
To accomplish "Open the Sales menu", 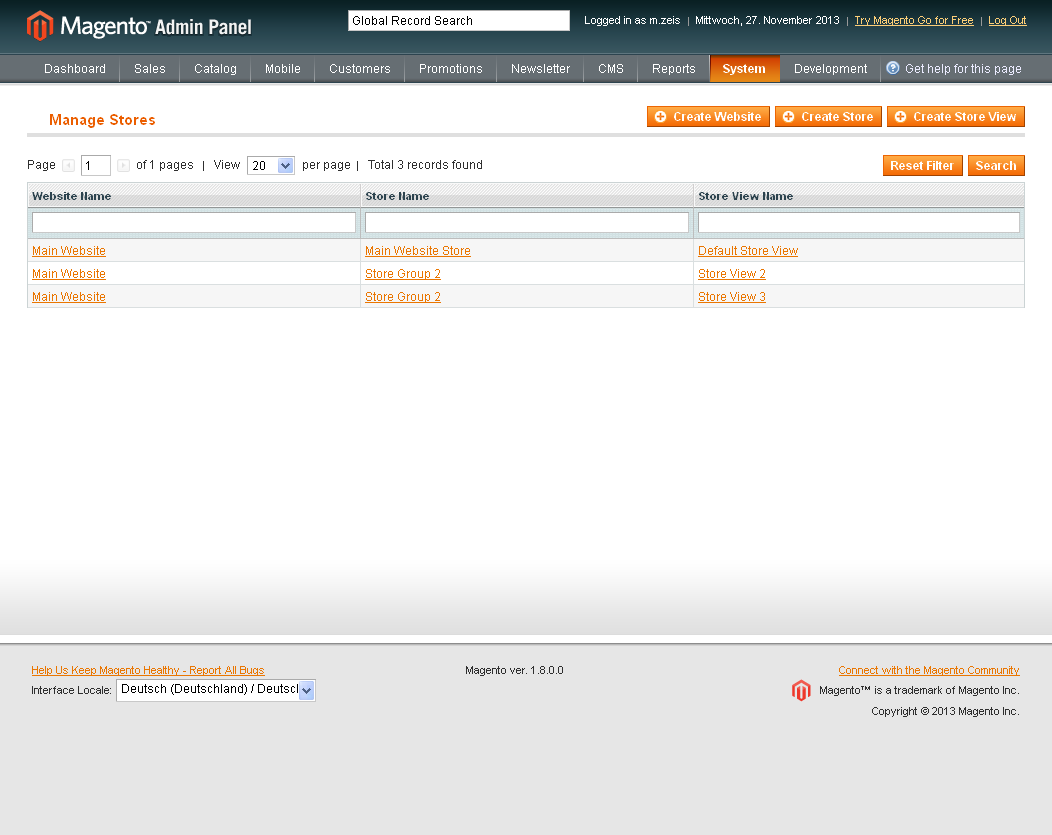I will tap(150, 68).
